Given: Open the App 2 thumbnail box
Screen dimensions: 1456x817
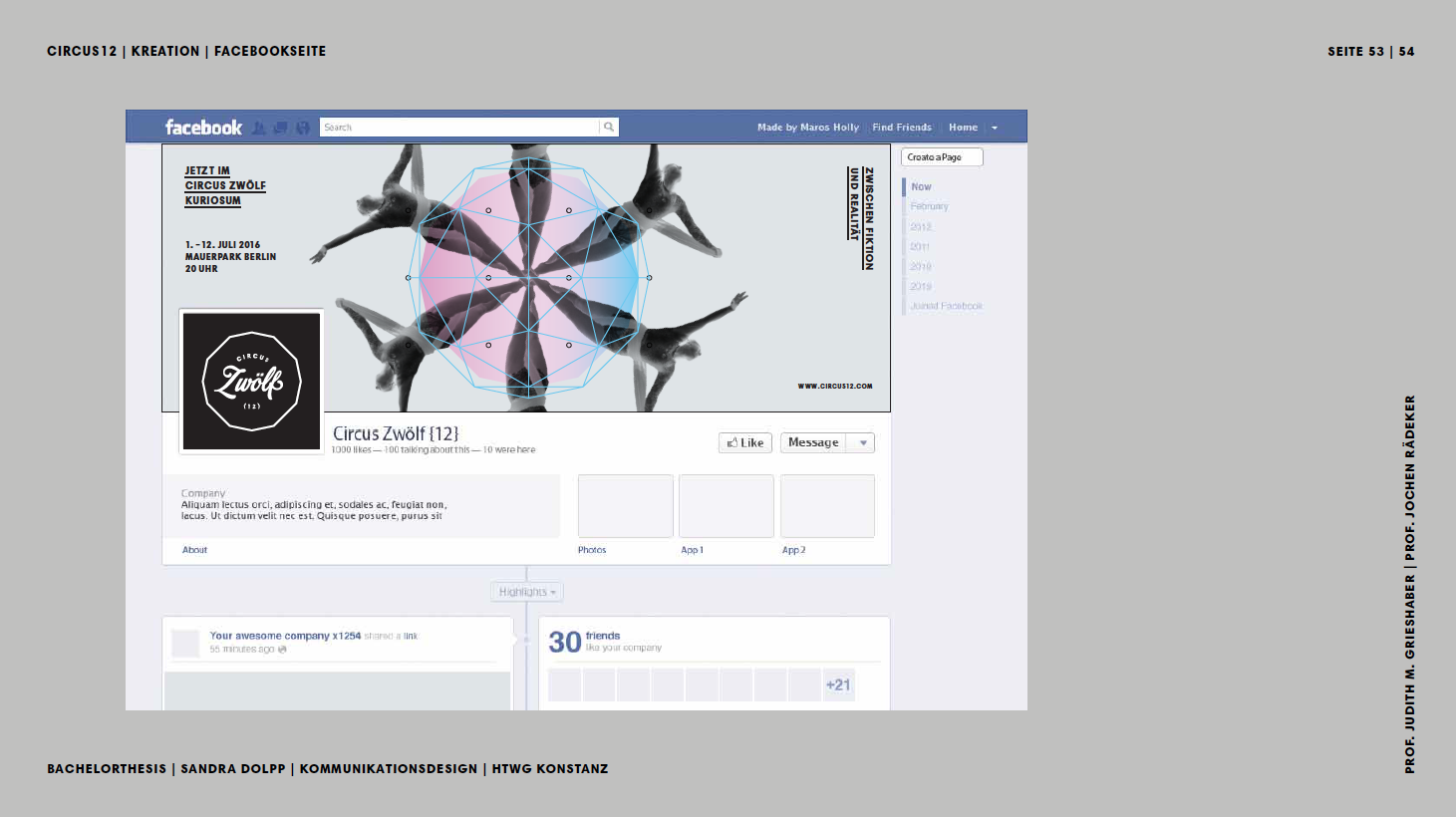Looking at the screenshot, I should 827,506.
